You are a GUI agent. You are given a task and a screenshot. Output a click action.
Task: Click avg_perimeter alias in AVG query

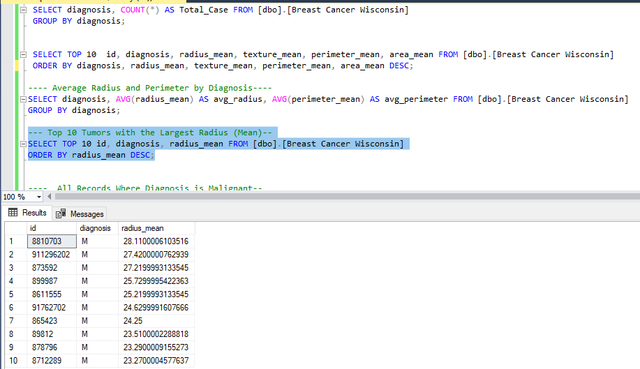click(x=416, y=99)
